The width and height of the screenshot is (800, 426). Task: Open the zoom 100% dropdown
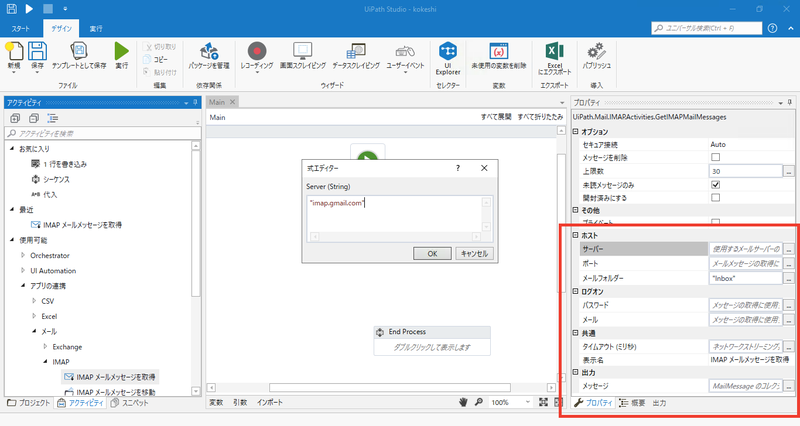click(528, 402)
